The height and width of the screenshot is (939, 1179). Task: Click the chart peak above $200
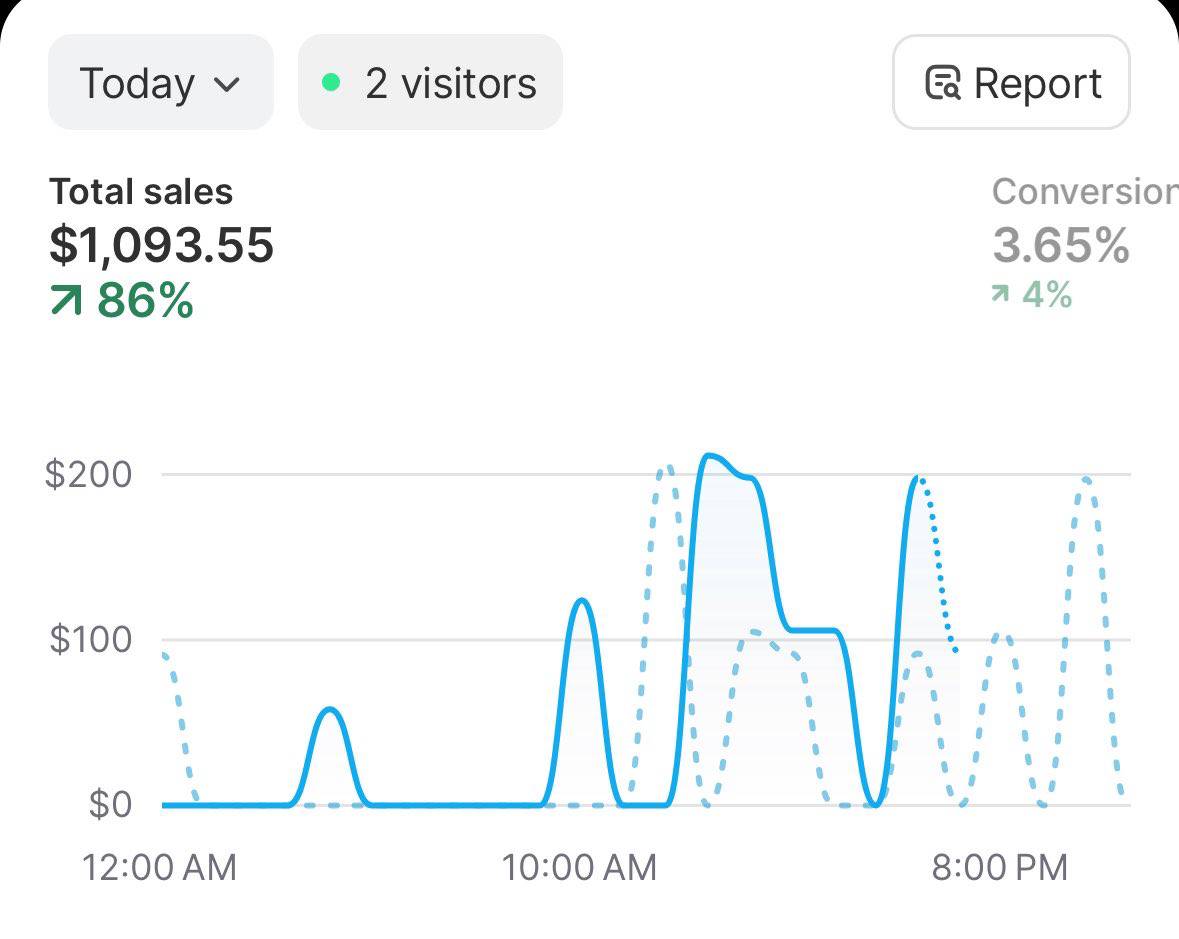pos(708,456)
